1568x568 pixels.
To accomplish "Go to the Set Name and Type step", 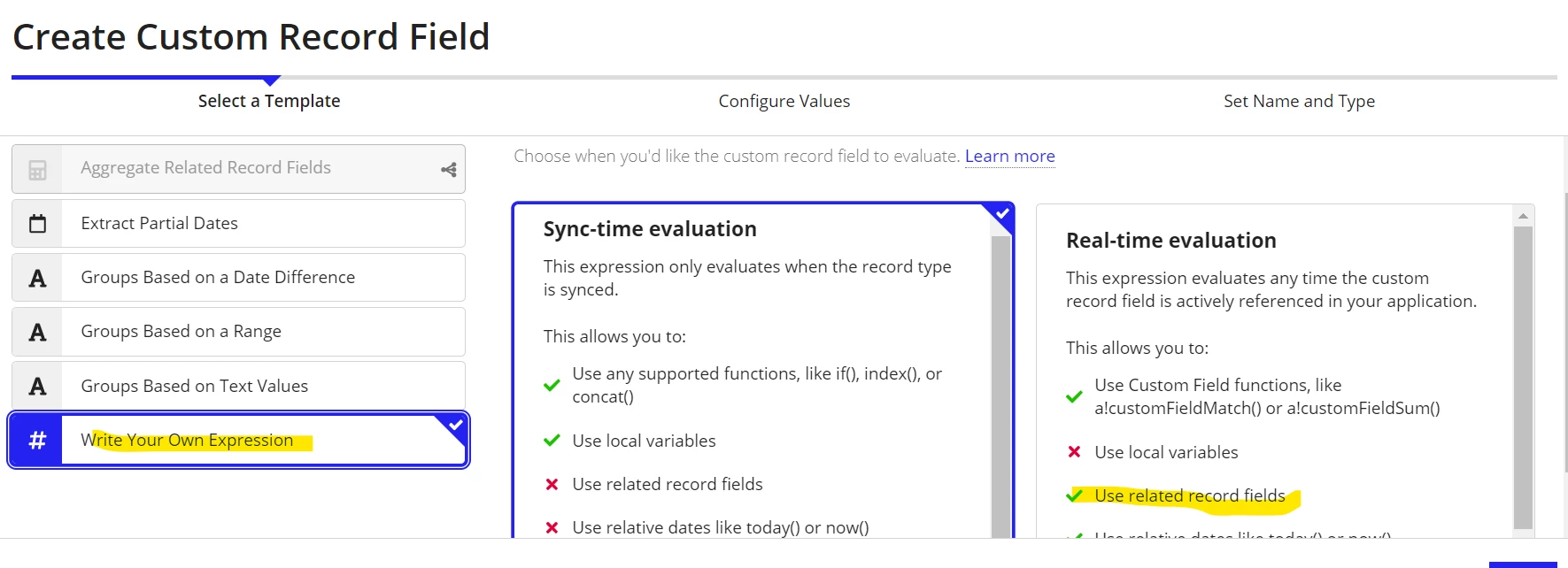I will coord(1299,101).
